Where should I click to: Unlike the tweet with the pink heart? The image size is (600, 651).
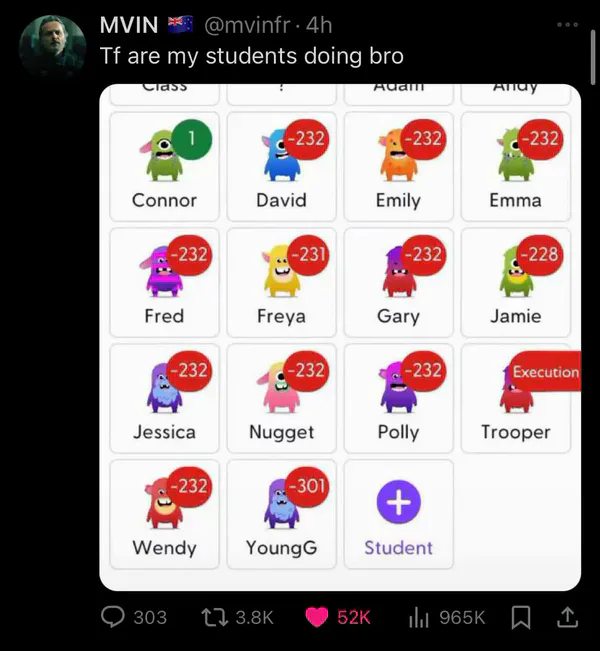point(317,617)
